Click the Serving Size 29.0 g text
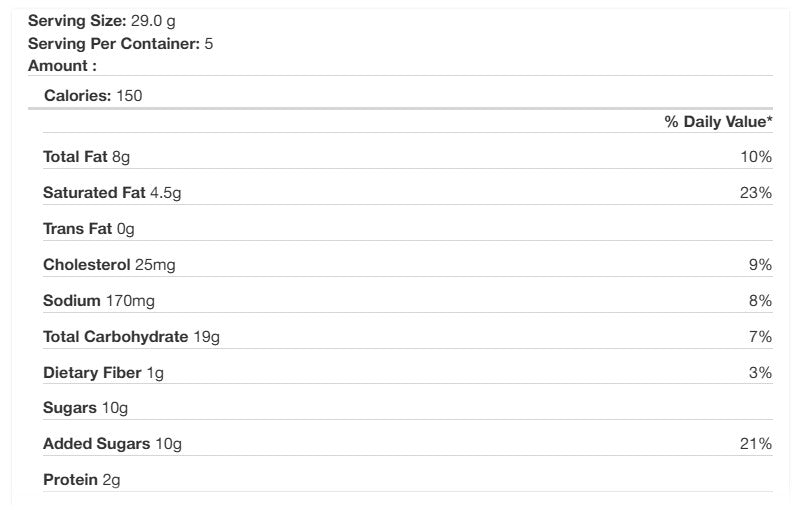The width and height of the screenshot is (802, 510). tap(104, 20)
